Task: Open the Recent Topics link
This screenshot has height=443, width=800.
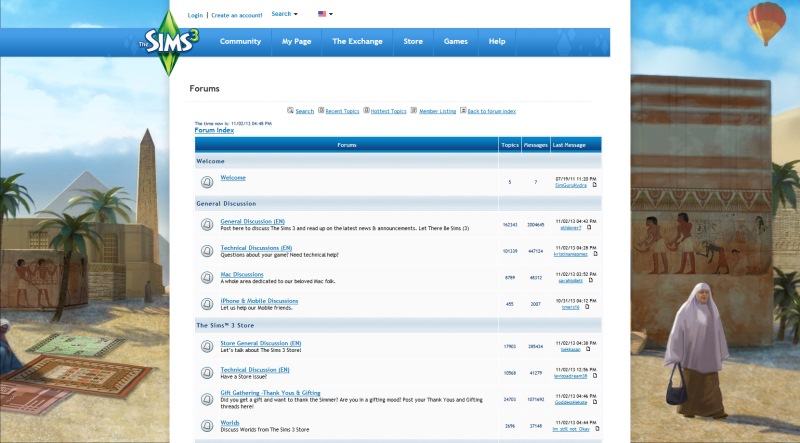Action: pyautogui.click(x=342, y=111)
